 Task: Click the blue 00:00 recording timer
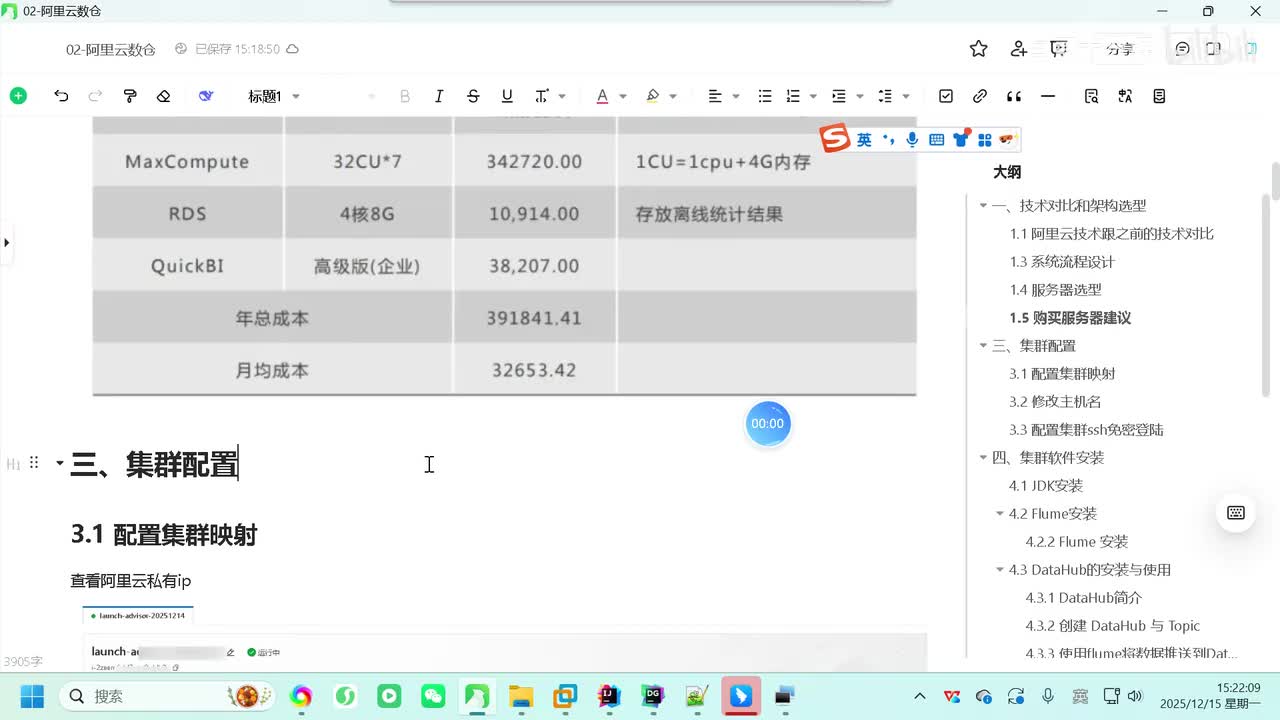(768, 423)
